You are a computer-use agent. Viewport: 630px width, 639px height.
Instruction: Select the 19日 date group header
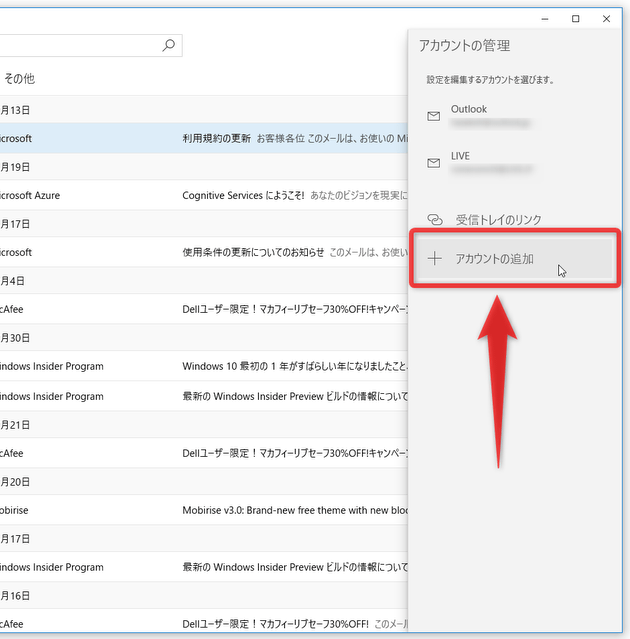(204, 167)
